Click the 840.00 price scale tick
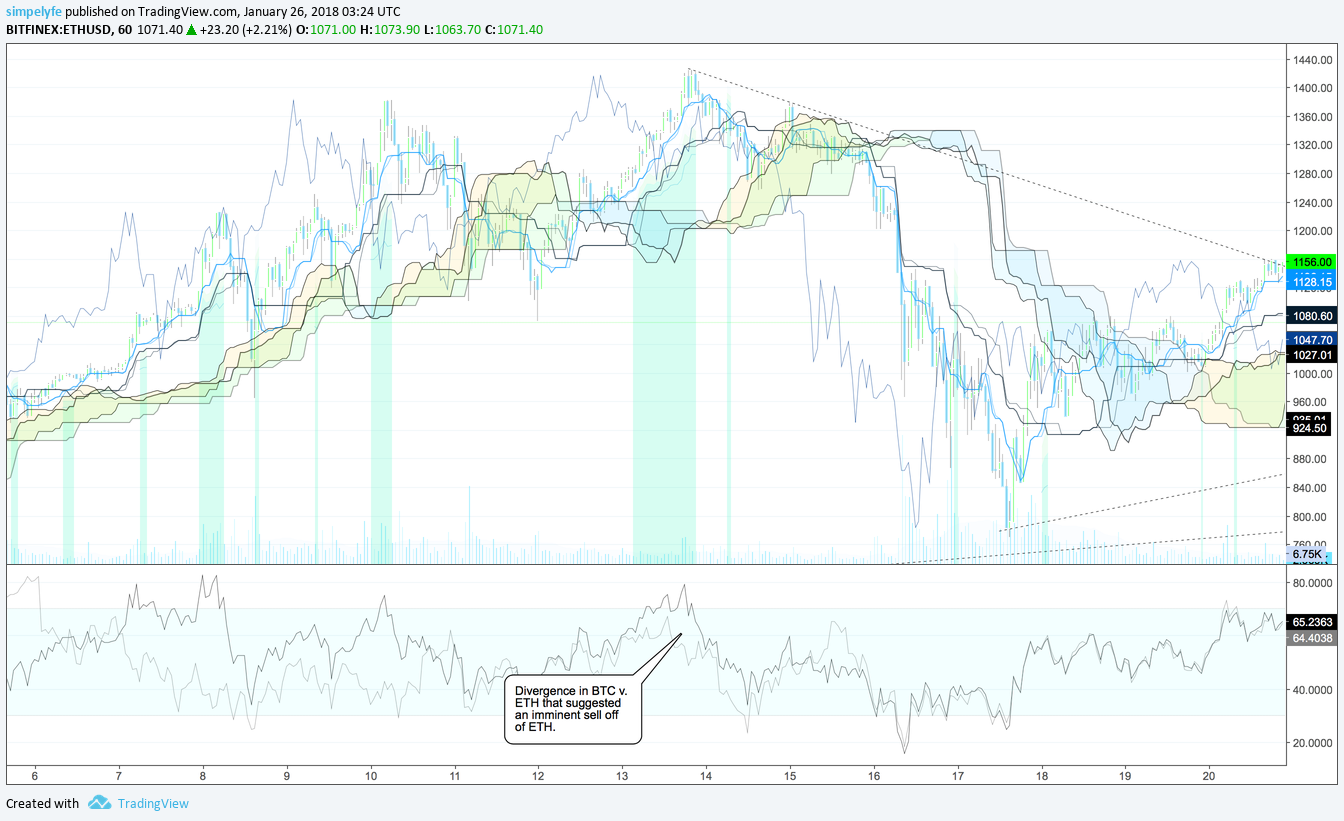Screen dimensions: 1344x821 point(1310,488)
